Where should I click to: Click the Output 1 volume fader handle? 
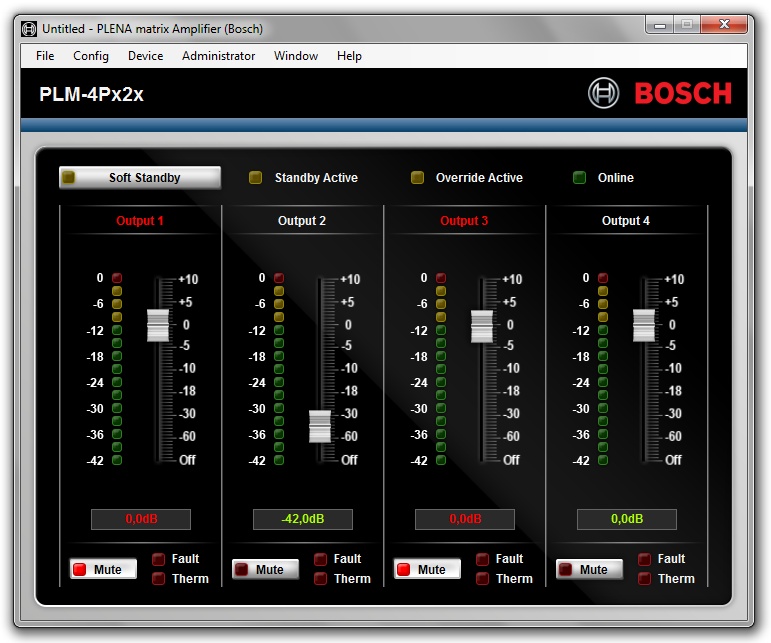pos(158,325)
